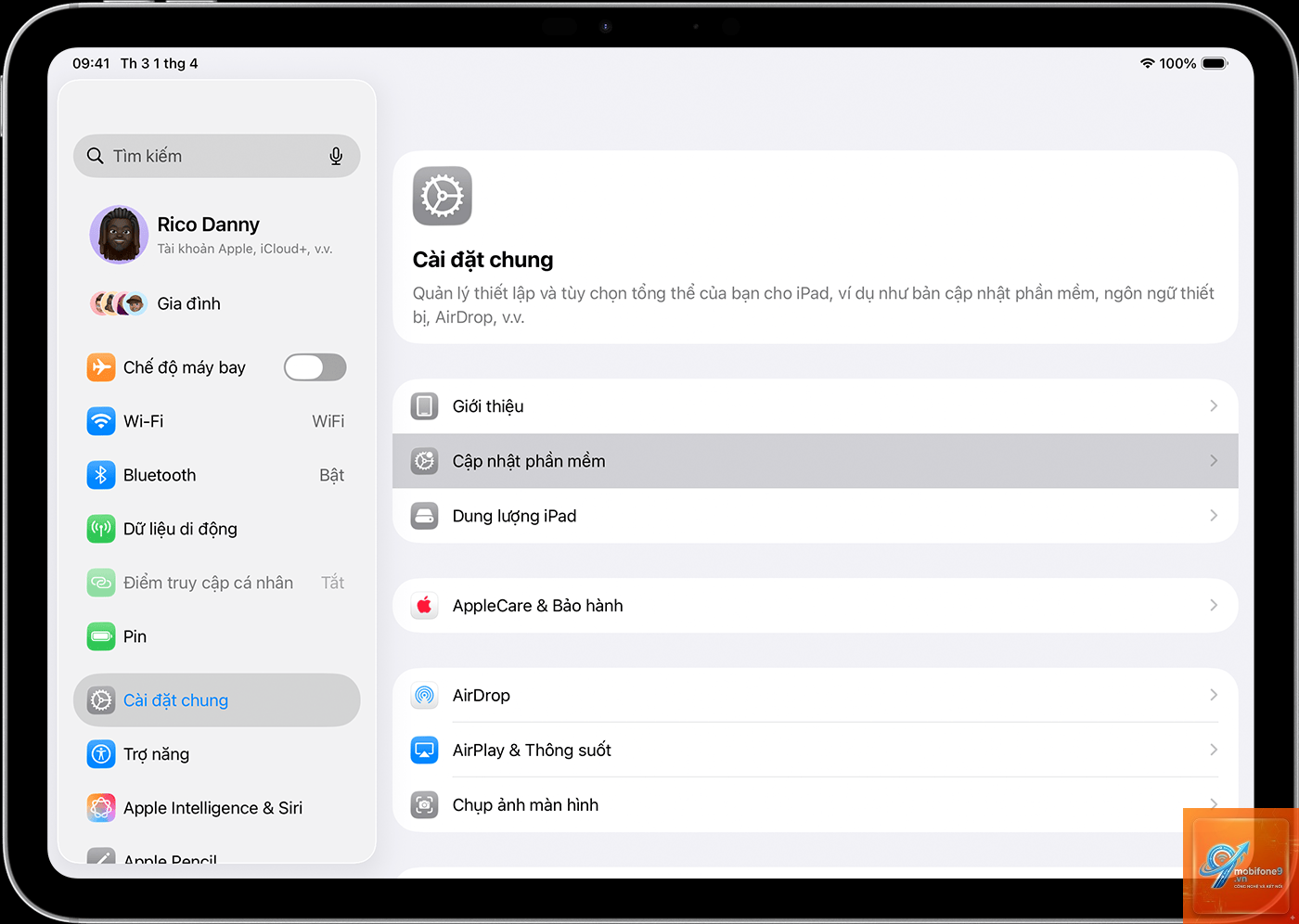Click the Apple Intelligence & Siri icon
This screenshot has height=924, width=1299.
(101, 808)
